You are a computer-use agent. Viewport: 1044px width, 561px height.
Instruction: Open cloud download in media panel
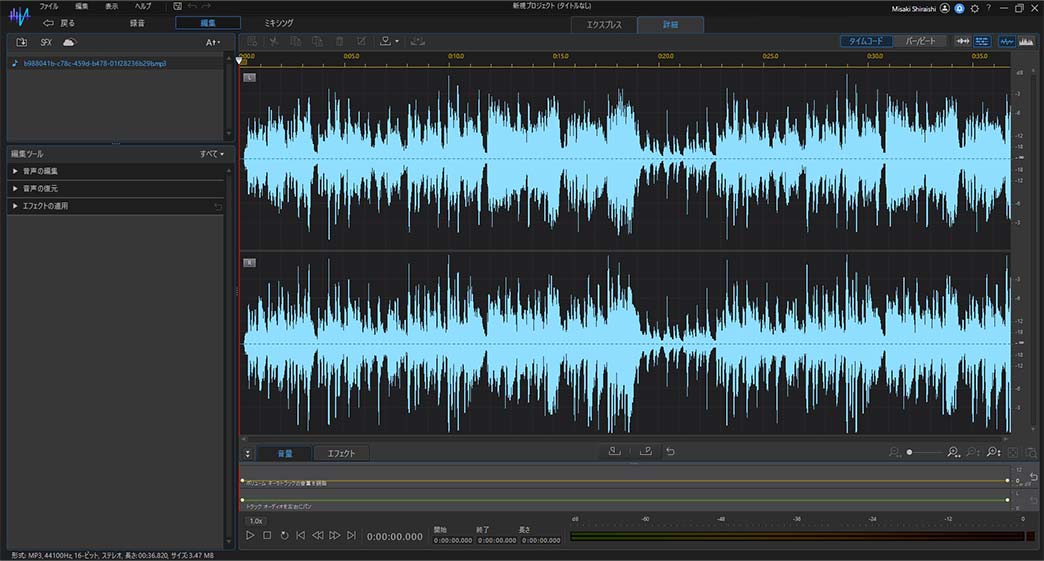69,42
